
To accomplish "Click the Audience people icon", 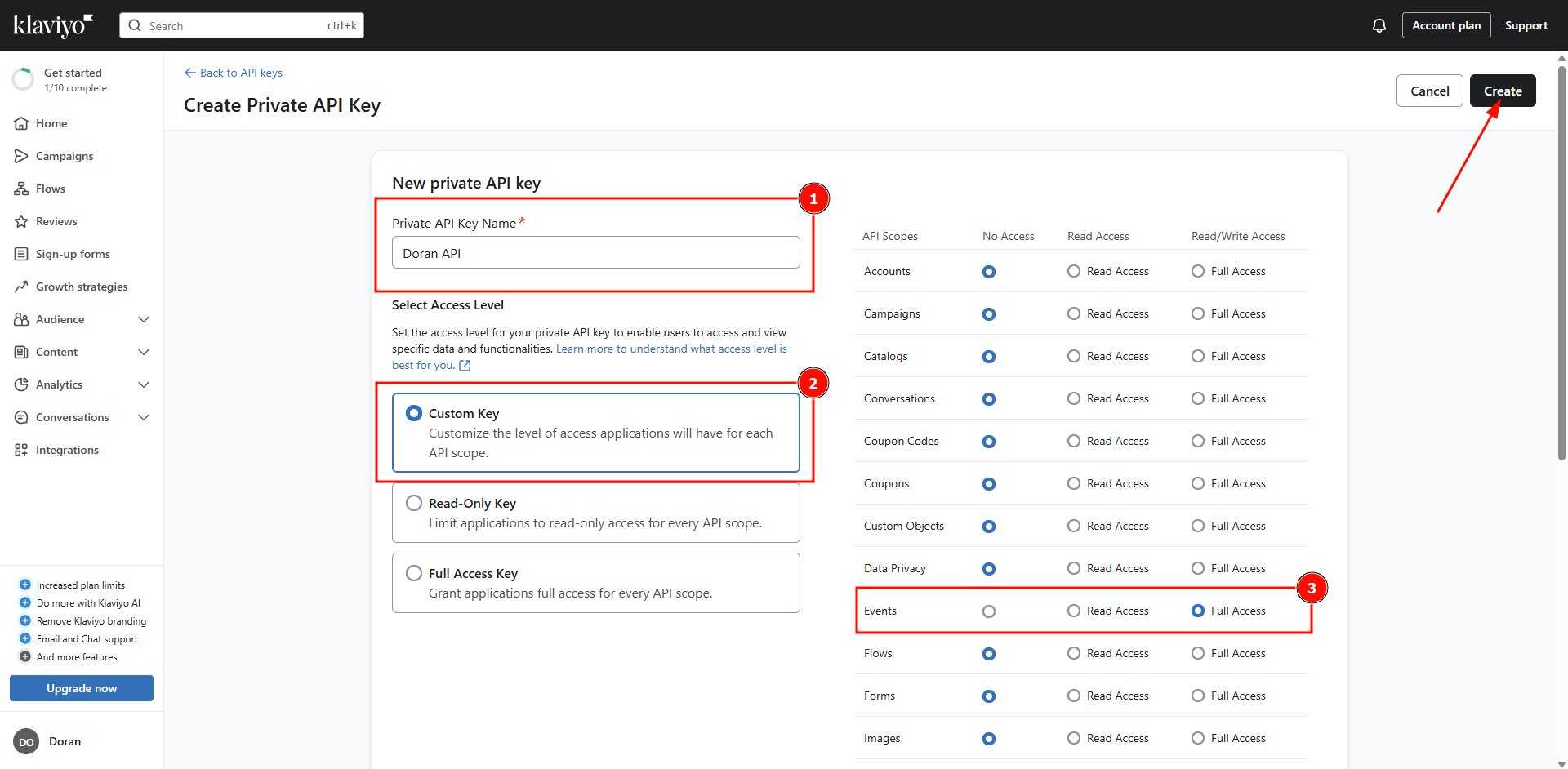I will click(21, 319).
